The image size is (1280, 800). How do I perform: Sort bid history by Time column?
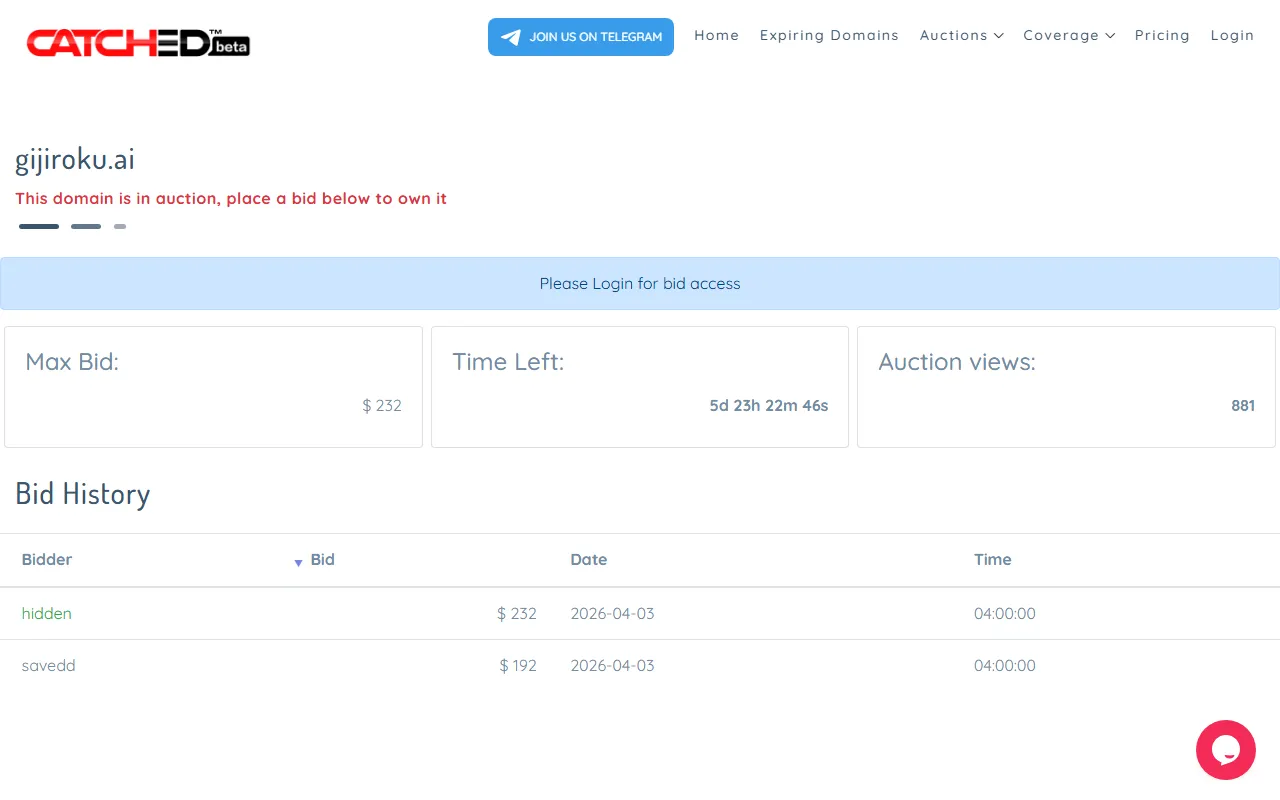point(992,560)
